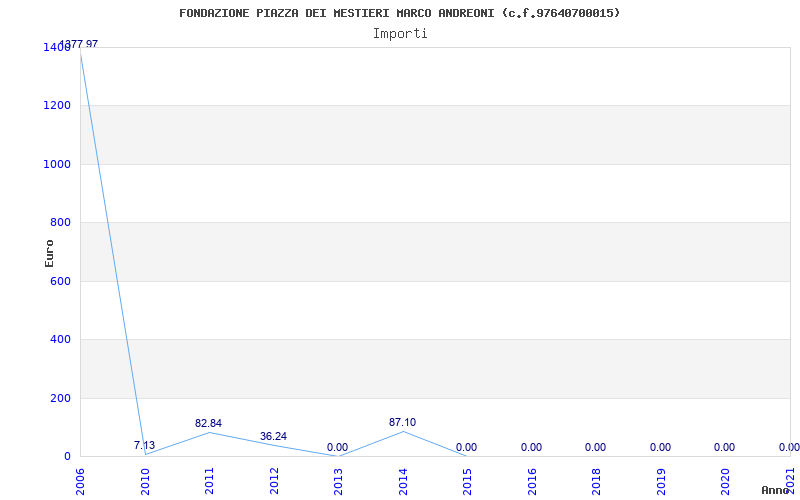Click the 0.00 label above 2016

(x=531, y=447)
